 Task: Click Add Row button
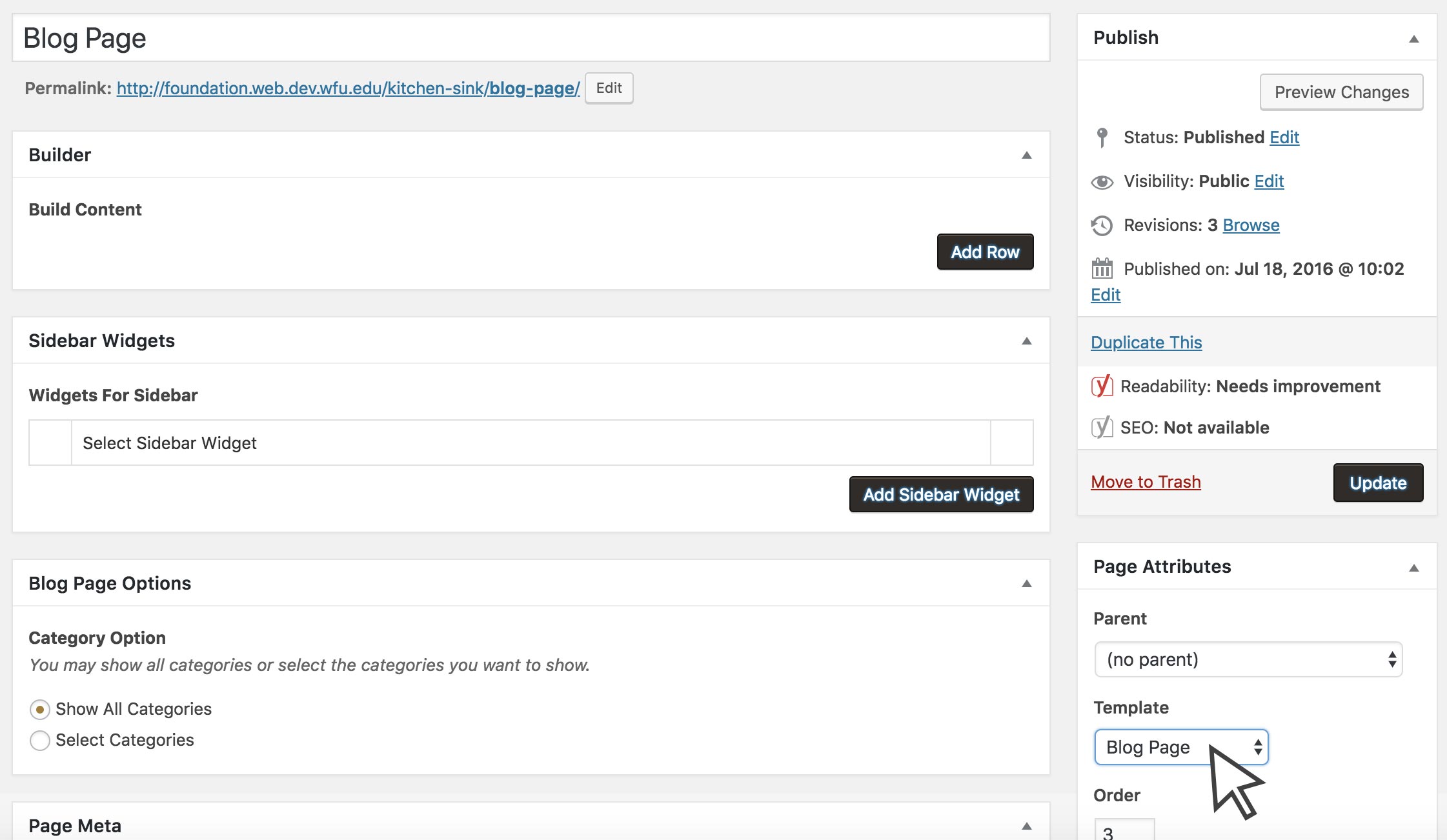tap(985, 252)
